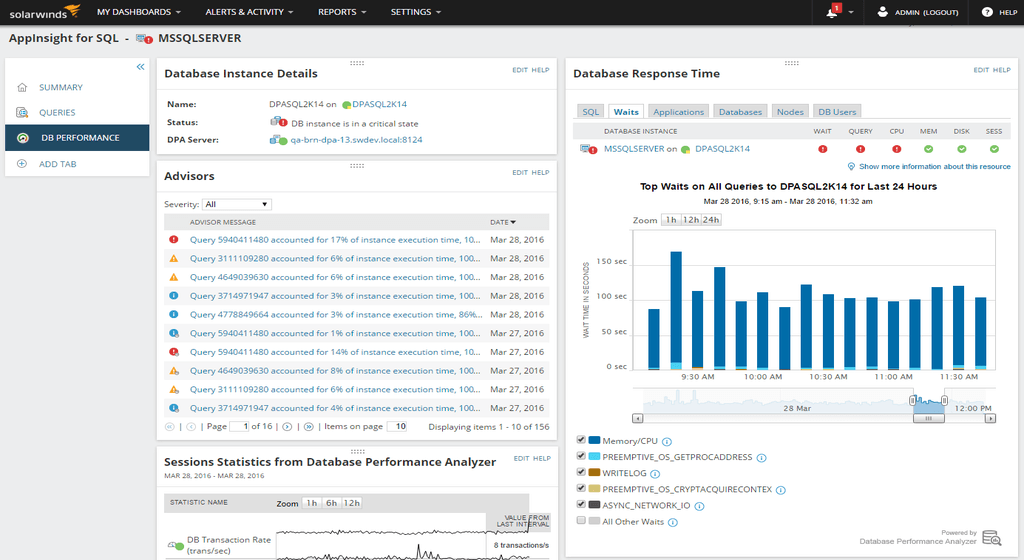Open the alerts bell notification icon
Image resolution: width=1024 pixels, height=560 pixels.
tap(833, 11)
